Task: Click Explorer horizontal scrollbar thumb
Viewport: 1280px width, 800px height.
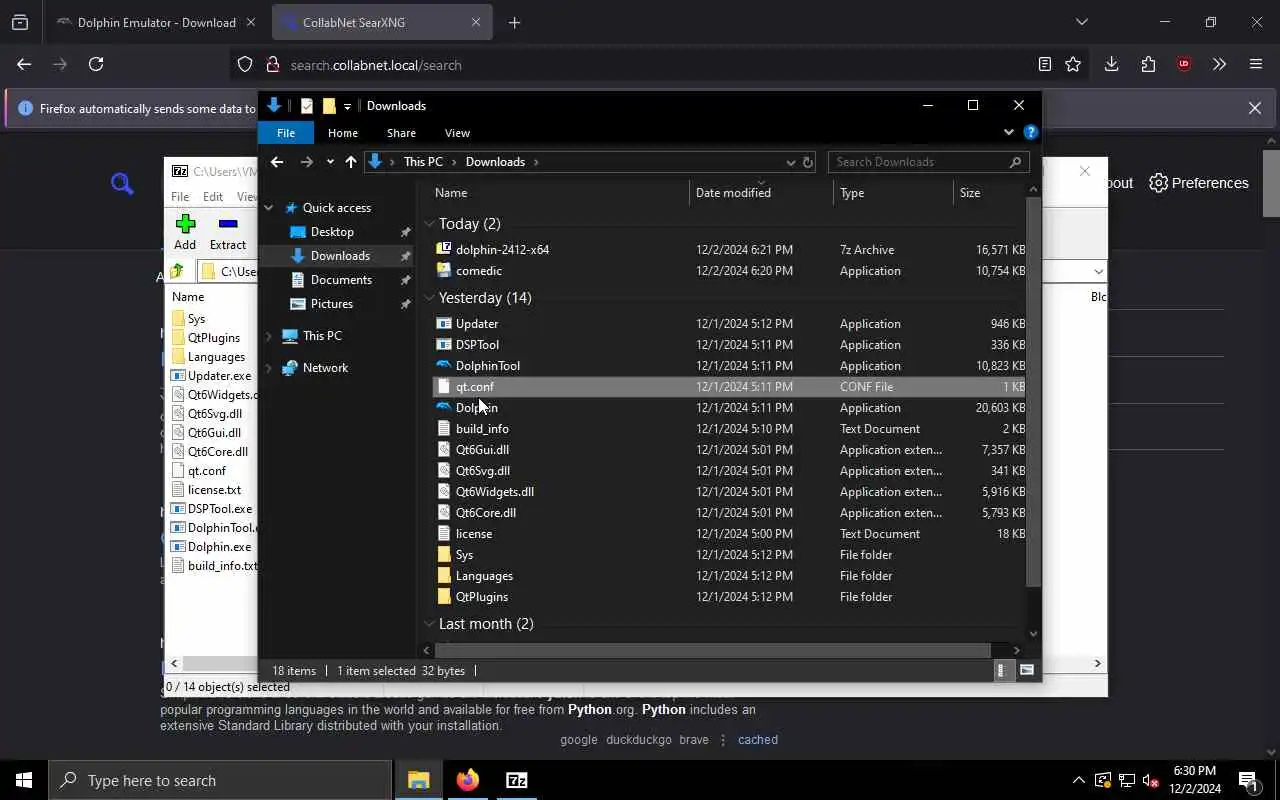Action: [713, 651]
